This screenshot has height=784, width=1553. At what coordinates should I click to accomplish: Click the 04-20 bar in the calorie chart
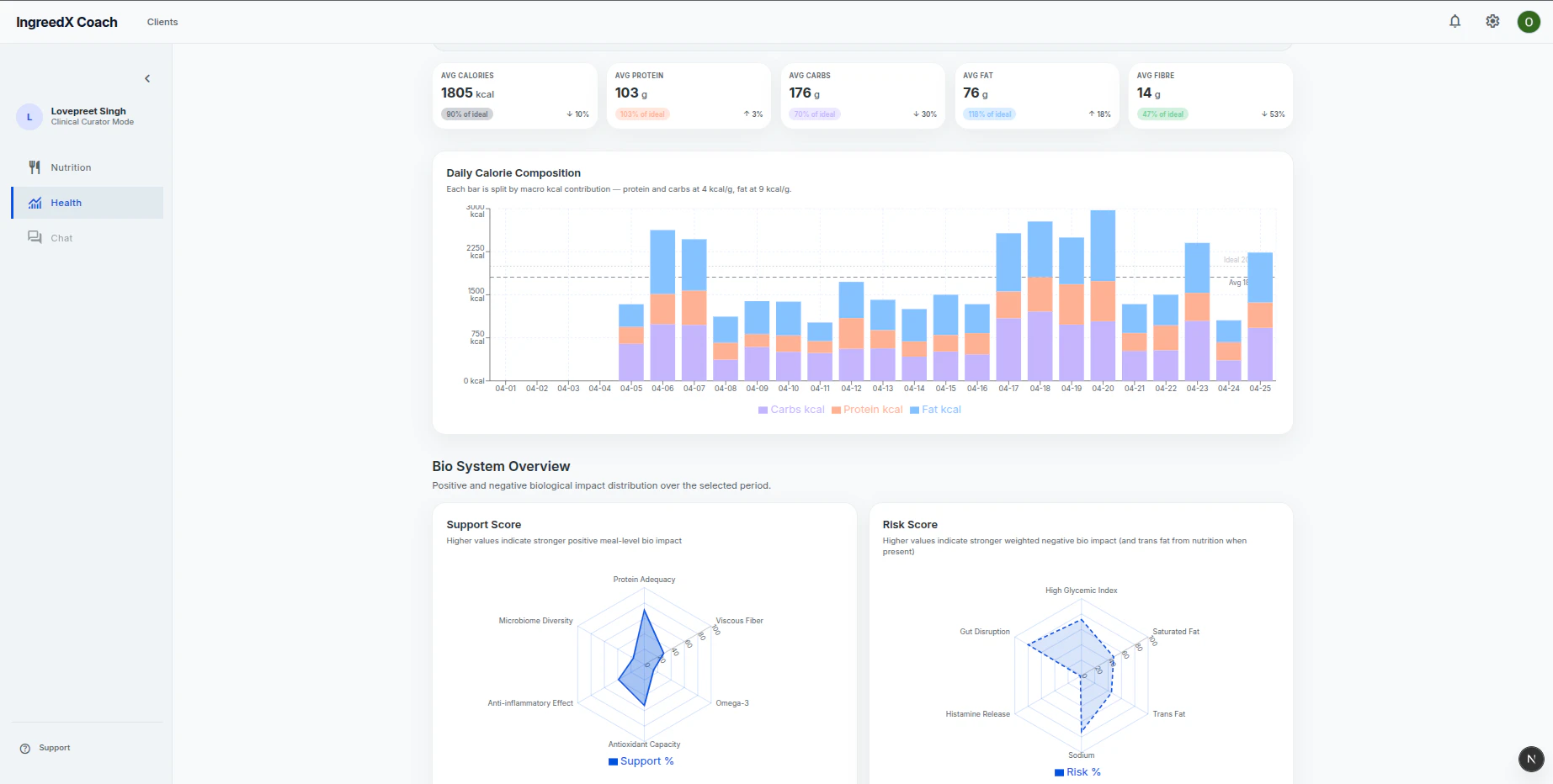[x=1103, y=295]
